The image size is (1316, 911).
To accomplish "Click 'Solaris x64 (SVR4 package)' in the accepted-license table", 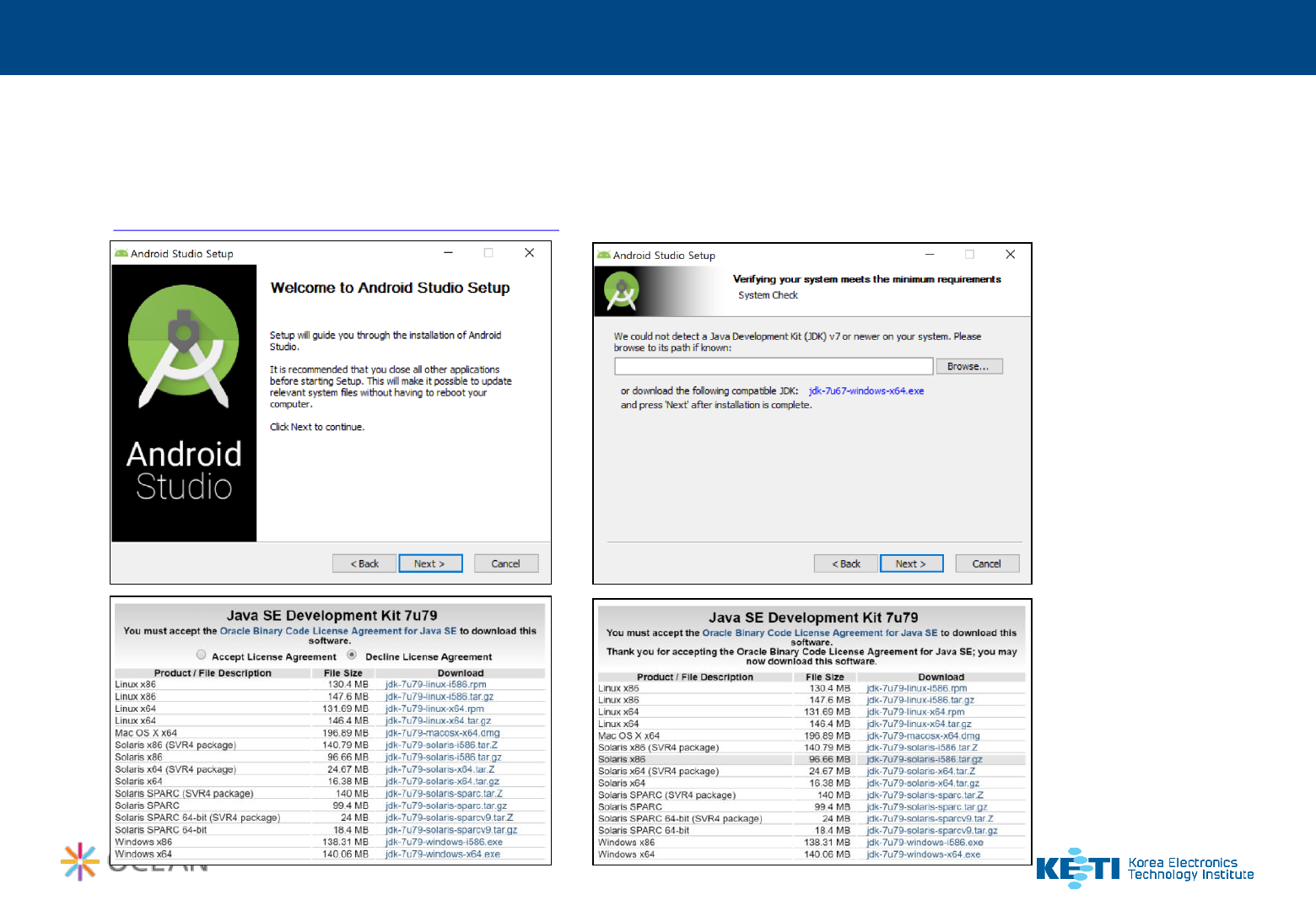I will 659,771.
